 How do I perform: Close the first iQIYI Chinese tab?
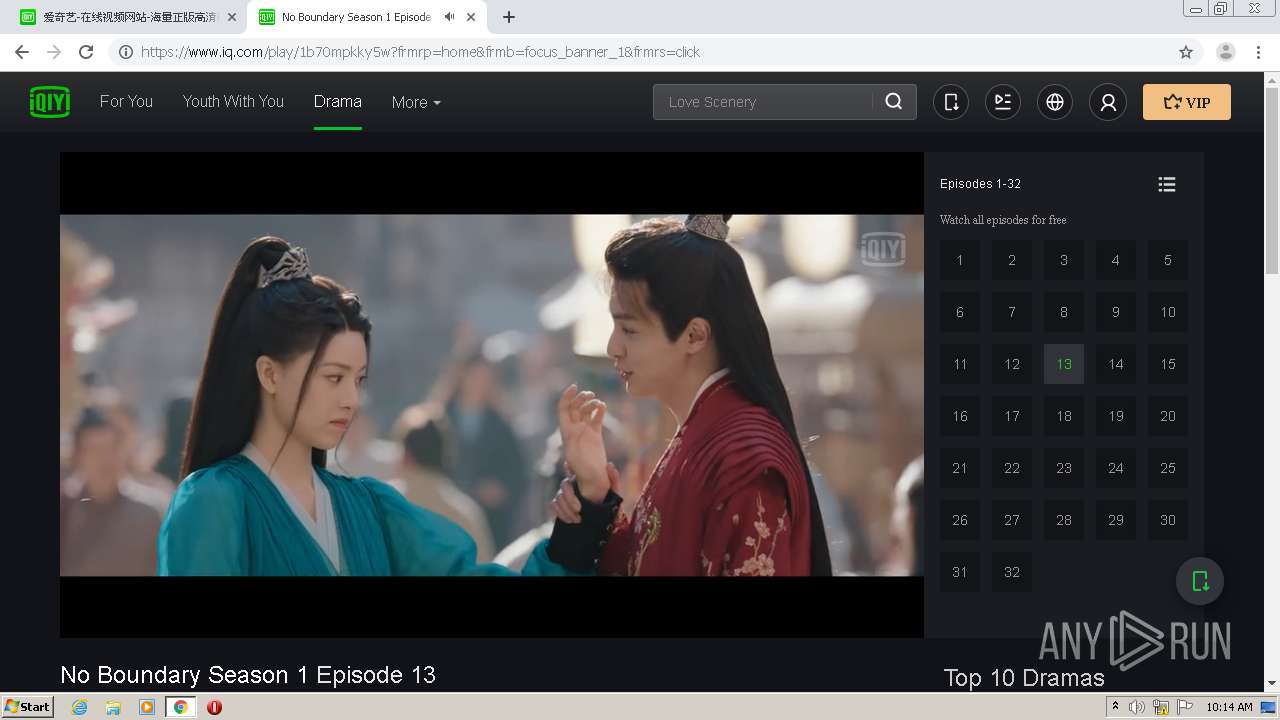point(232,17)
